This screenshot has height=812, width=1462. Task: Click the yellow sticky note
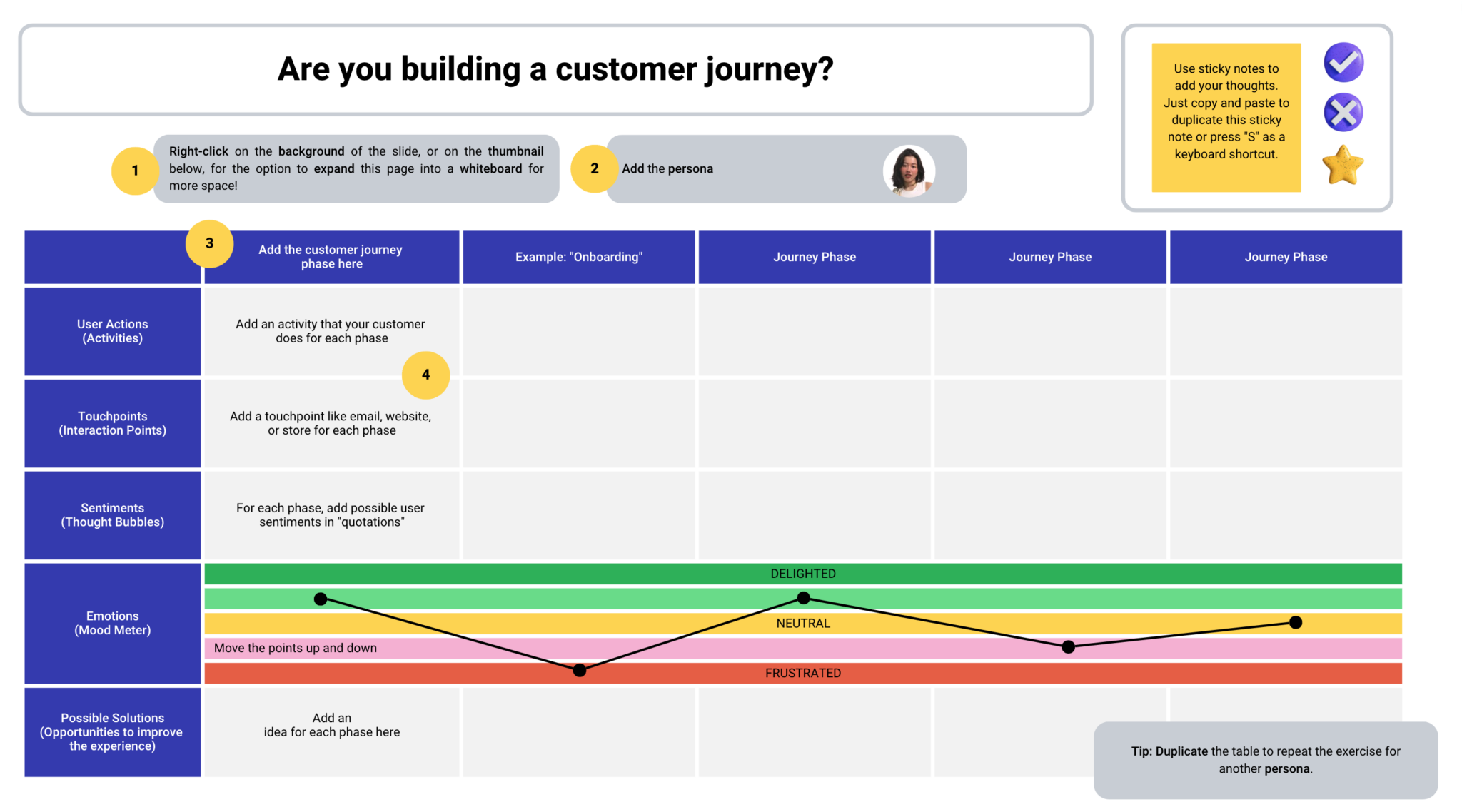1226,118
